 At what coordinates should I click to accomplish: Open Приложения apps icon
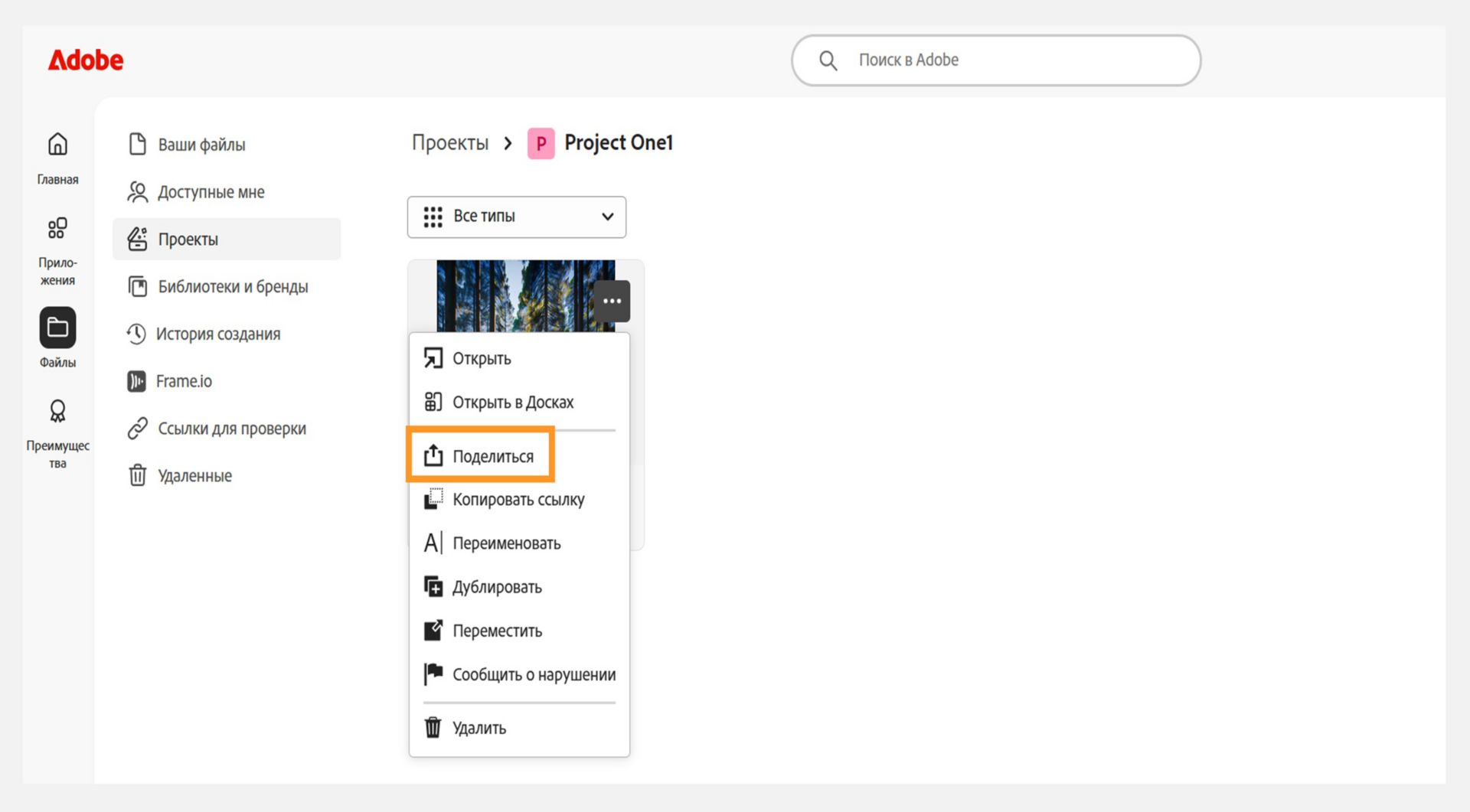[57, 228]
